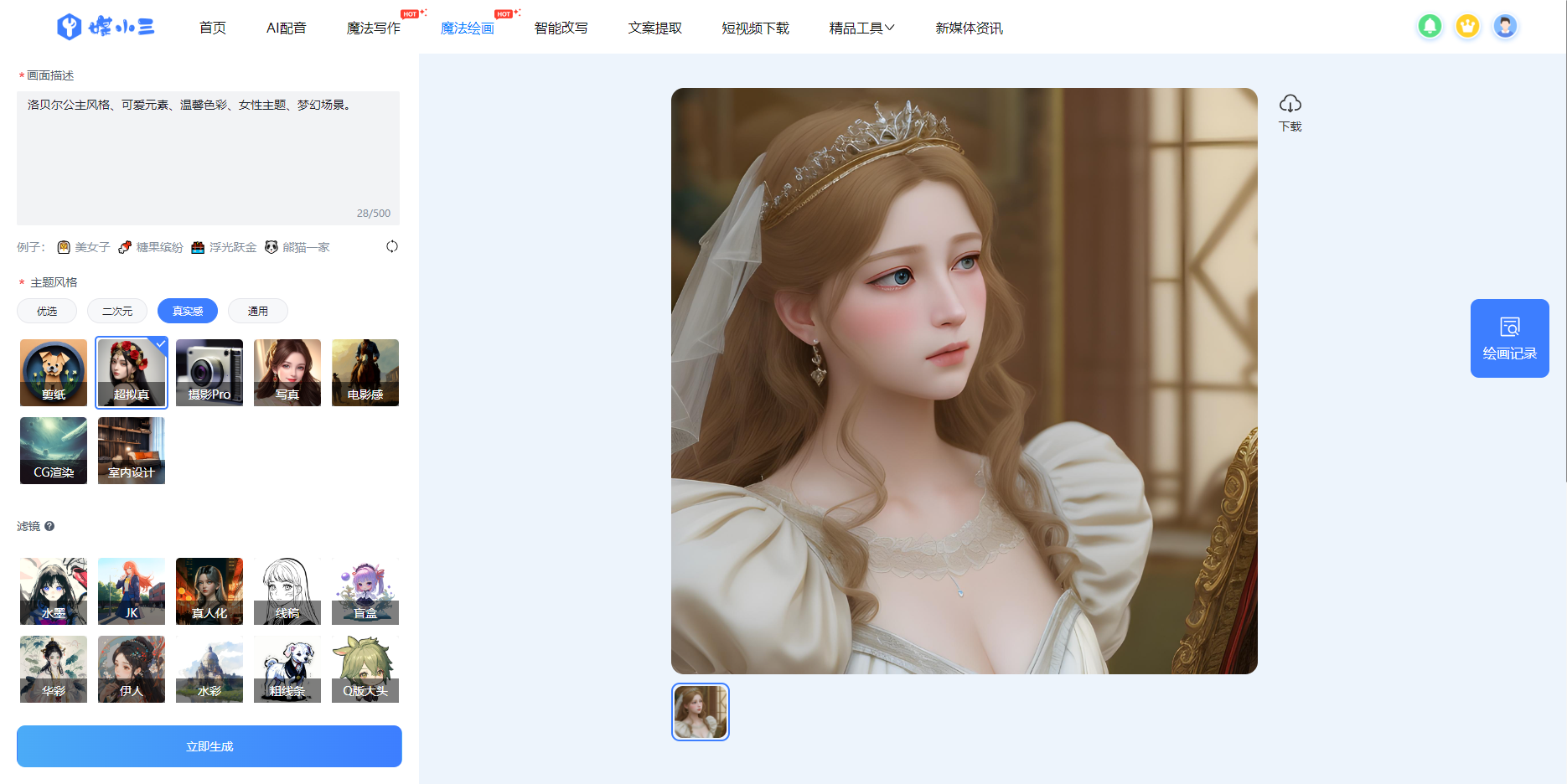
Task: Apply the 华彩 filter
Action: tap(54, 669)
